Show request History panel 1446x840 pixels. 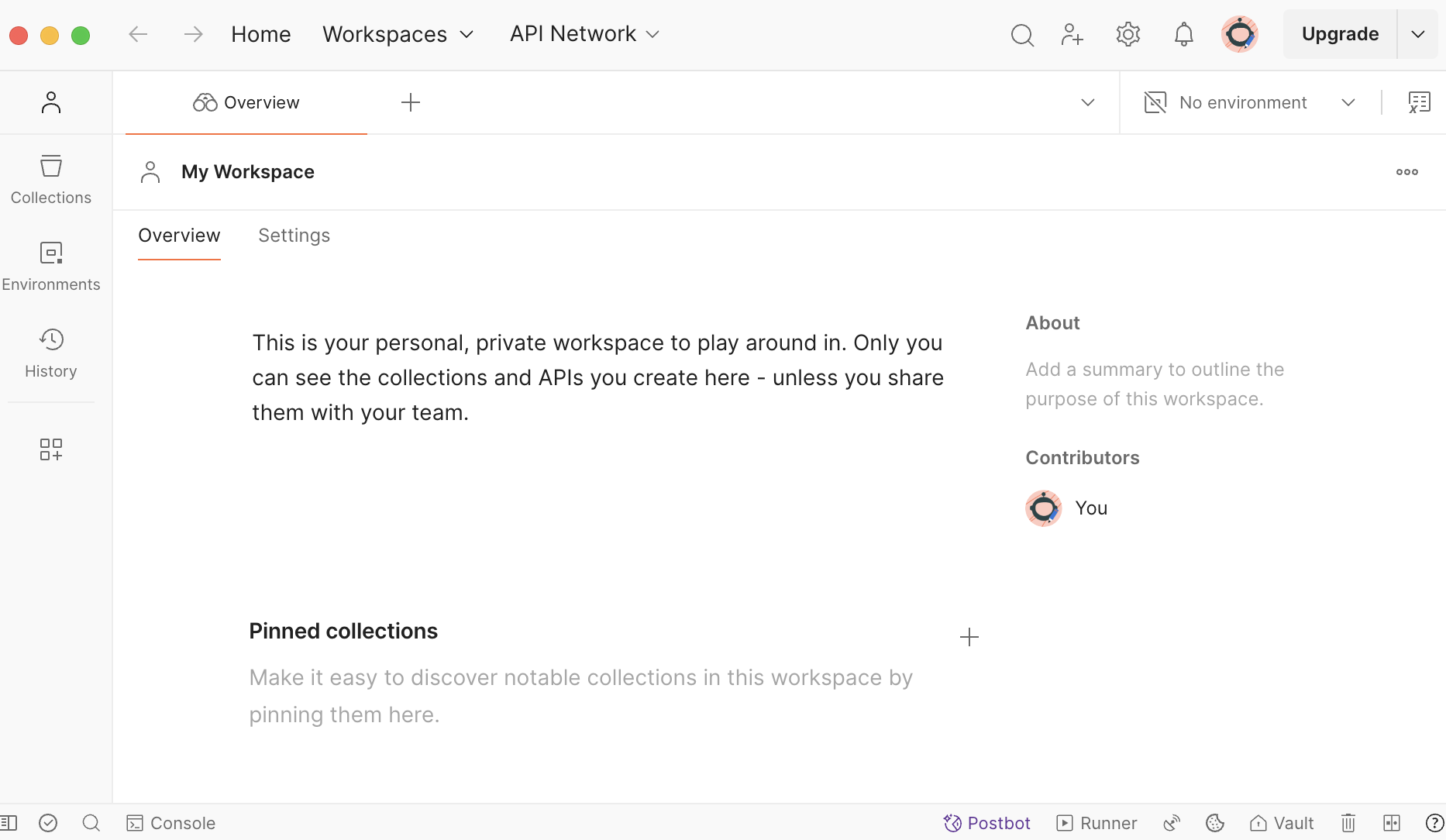tap(51, 353)
